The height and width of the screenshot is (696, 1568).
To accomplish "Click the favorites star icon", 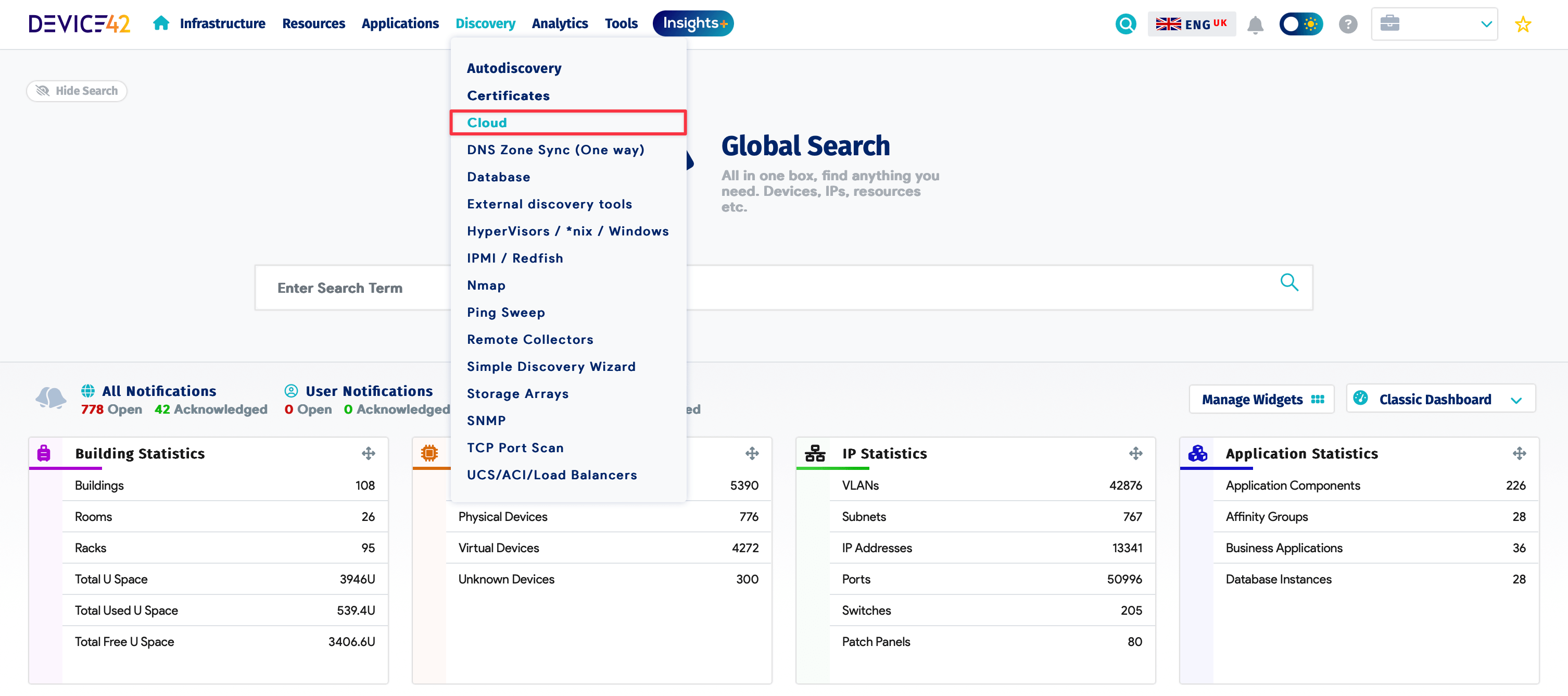I will (x=1522, y=24).
